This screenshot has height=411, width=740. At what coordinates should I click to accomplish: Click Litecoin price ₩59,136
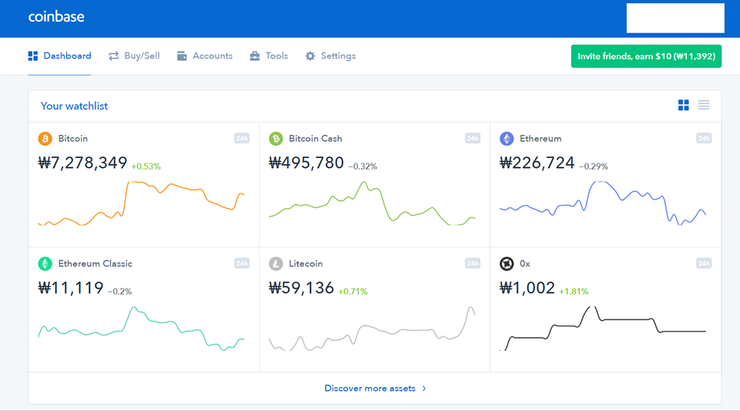pos(301,288)
